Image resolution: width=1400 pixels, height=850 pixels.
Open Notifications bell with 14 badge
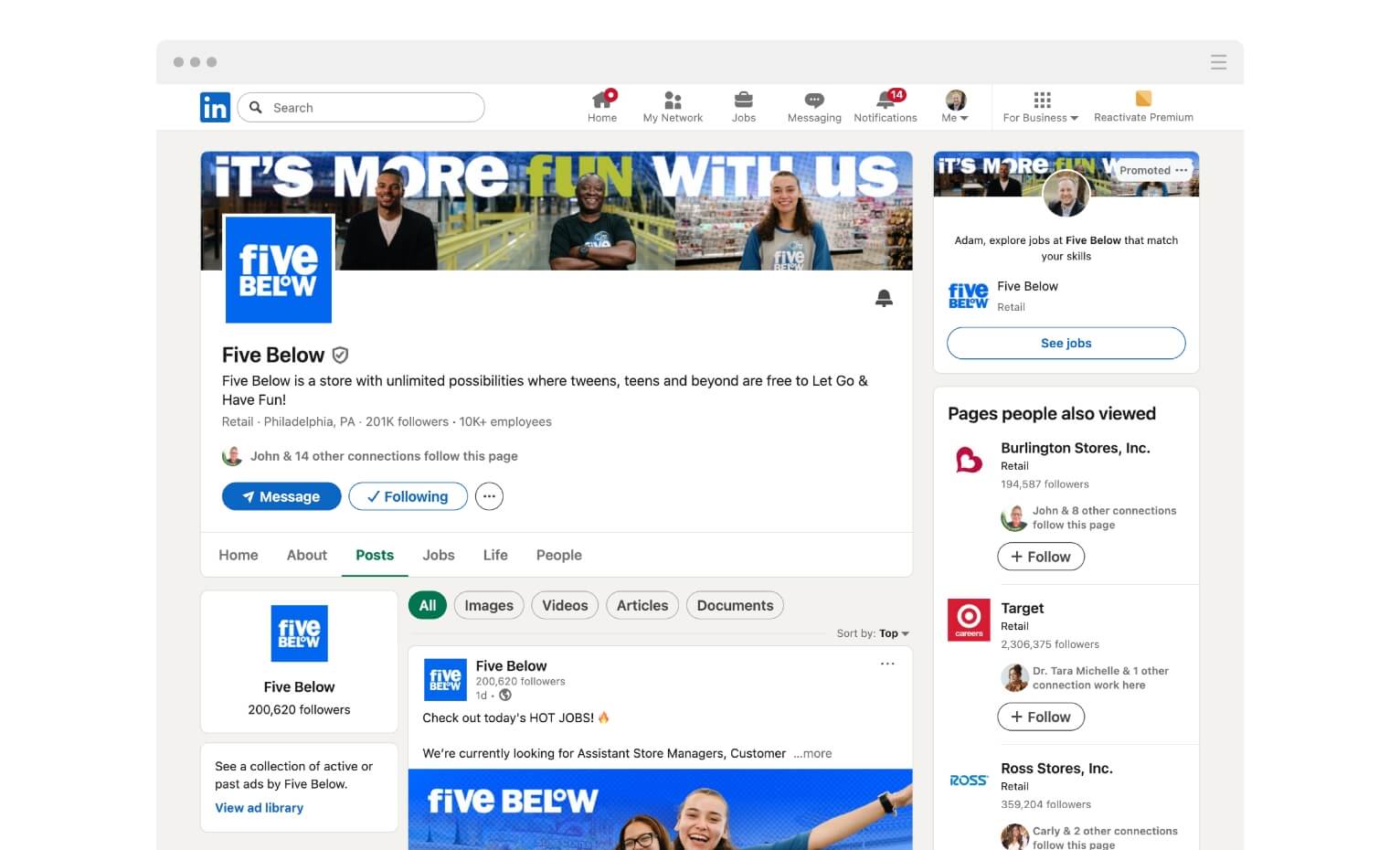coord(886,101)
